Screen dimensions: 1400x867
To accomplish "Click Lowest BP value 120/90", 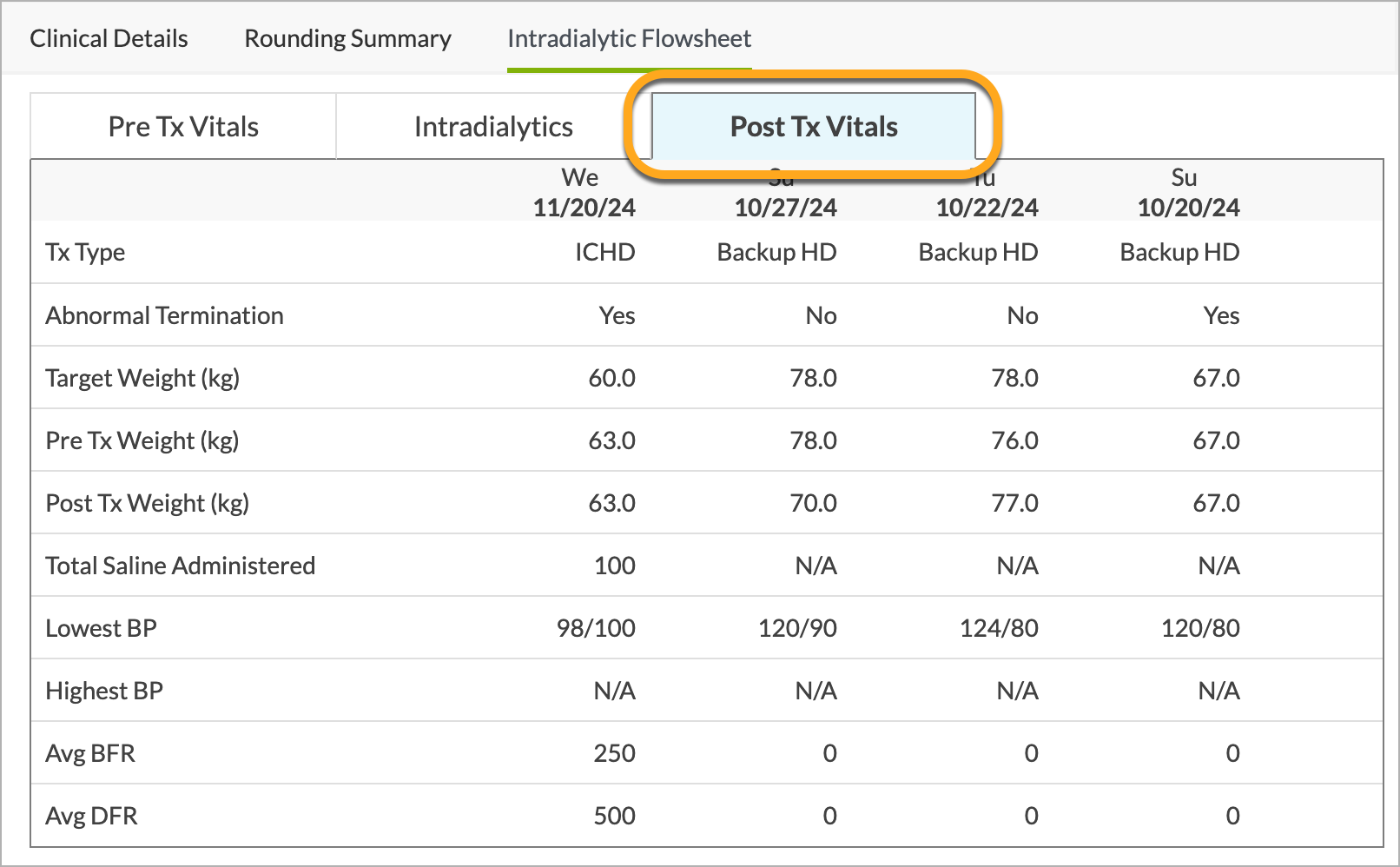I will [797, 628].
